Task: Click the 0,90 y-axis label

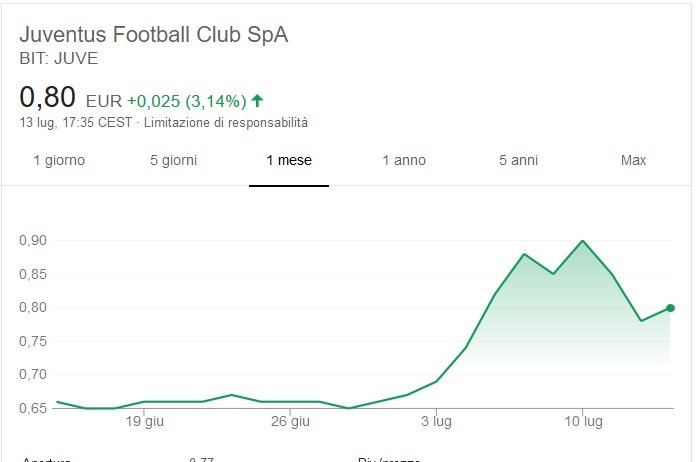Action: [33, 241]
